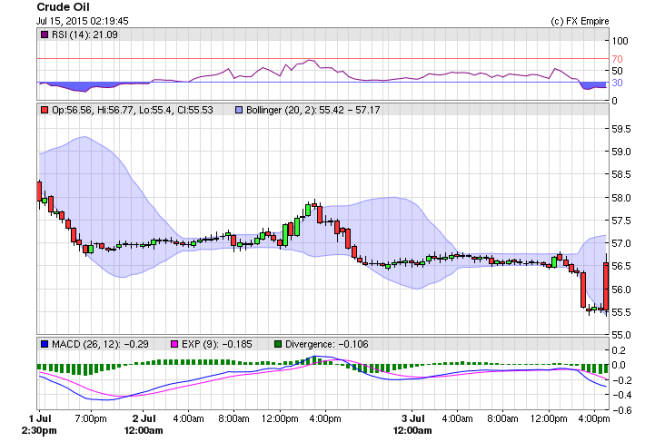Click the price axis label 59.0

point(621,152)
